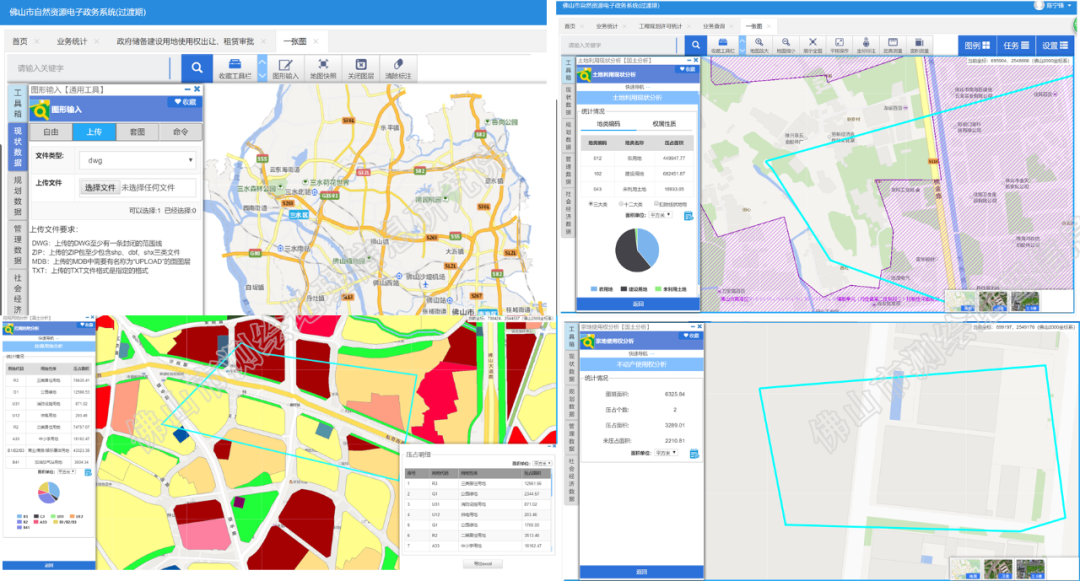
Task: Open 首页 tab in the top-left window
Action: [x=20, y=41]
